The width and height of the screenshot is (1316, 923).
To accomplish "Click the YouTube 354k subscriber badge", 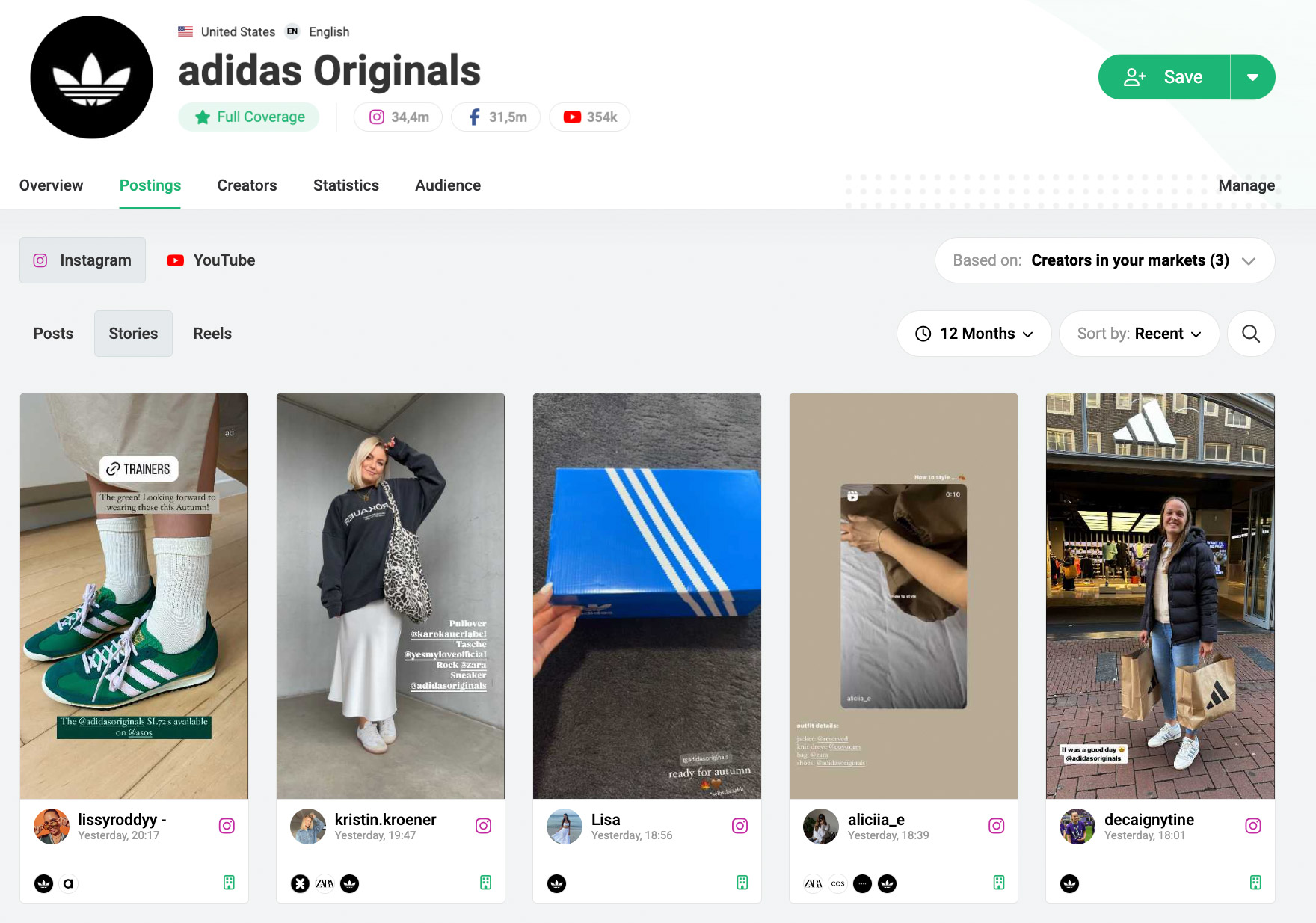I will (x=590, y=117).
